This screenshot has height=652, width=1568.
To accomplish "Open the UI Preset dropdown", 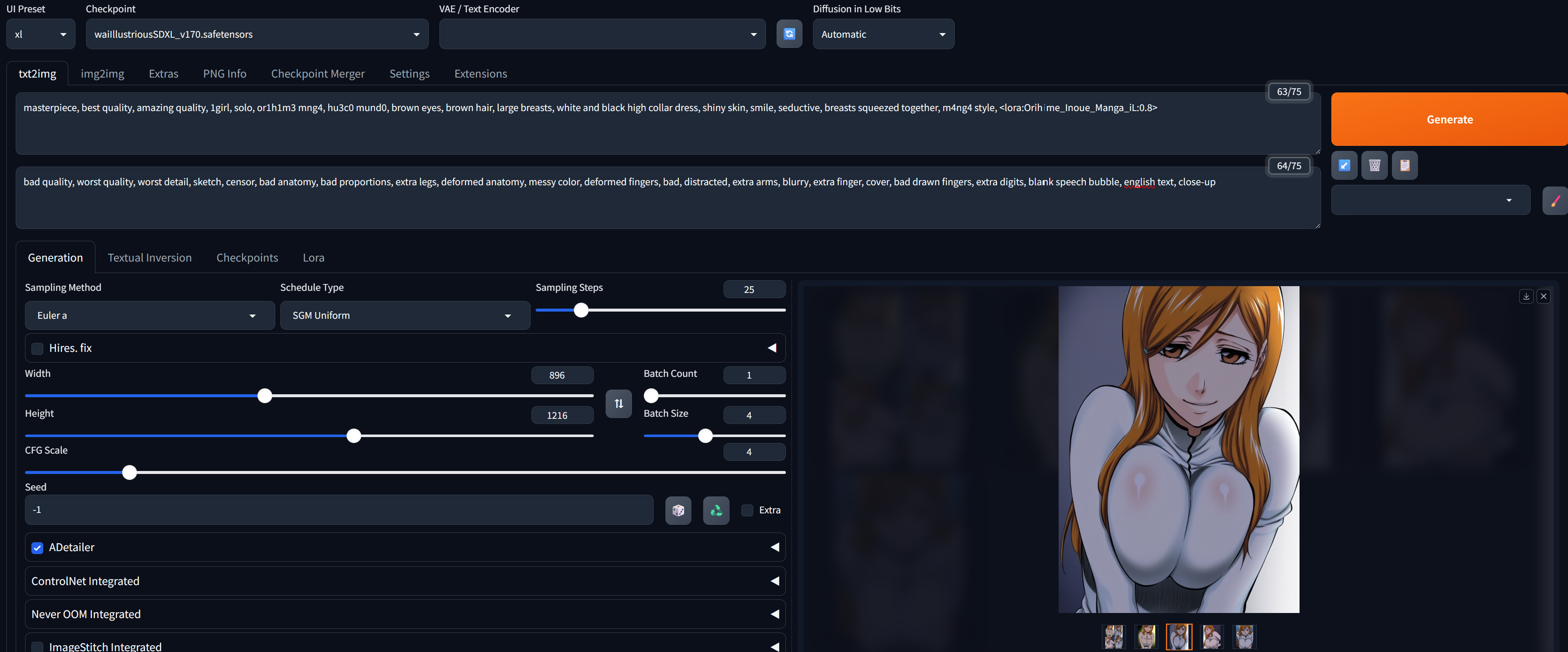I will pos(41,34).
